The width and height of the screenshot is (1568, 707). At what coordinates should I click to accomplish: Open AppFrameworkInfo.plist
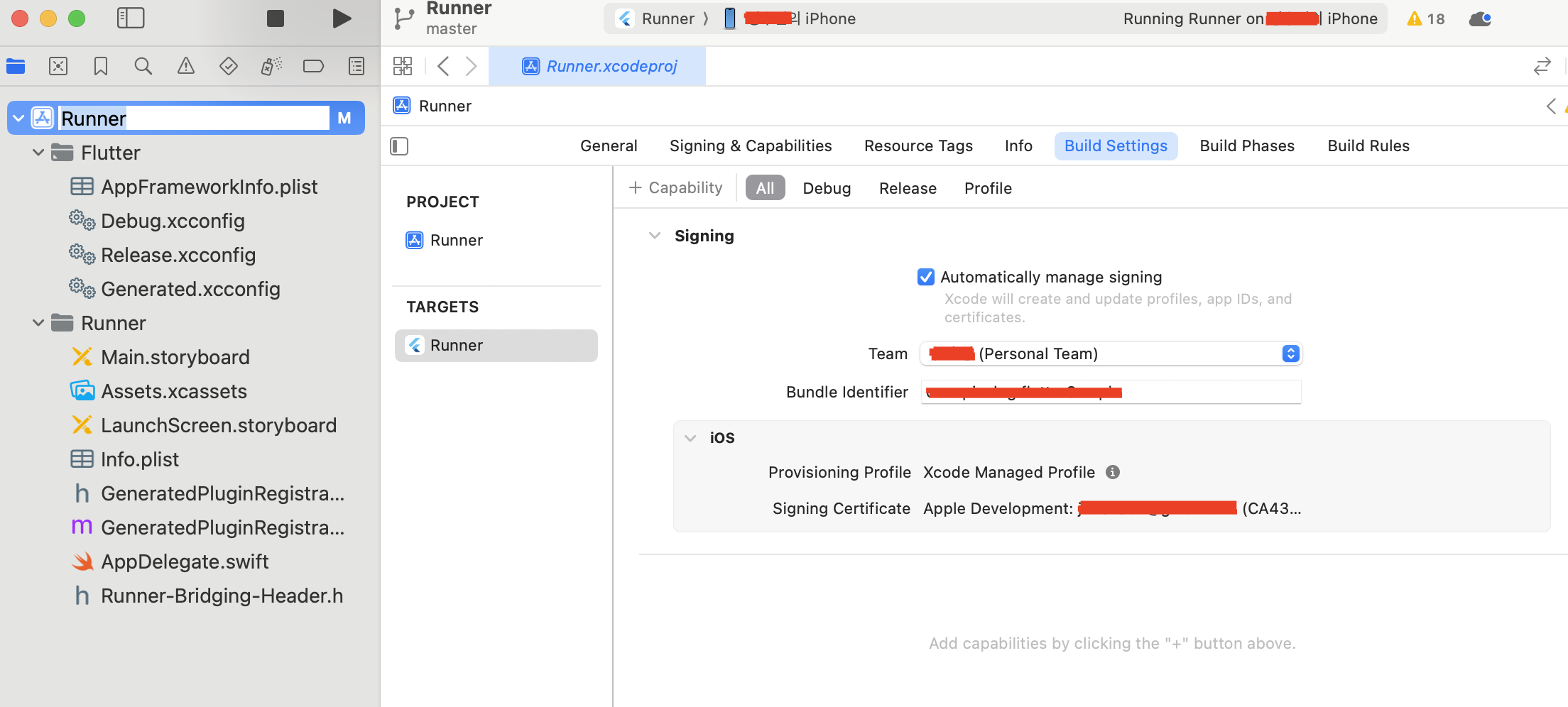[194, 187]
